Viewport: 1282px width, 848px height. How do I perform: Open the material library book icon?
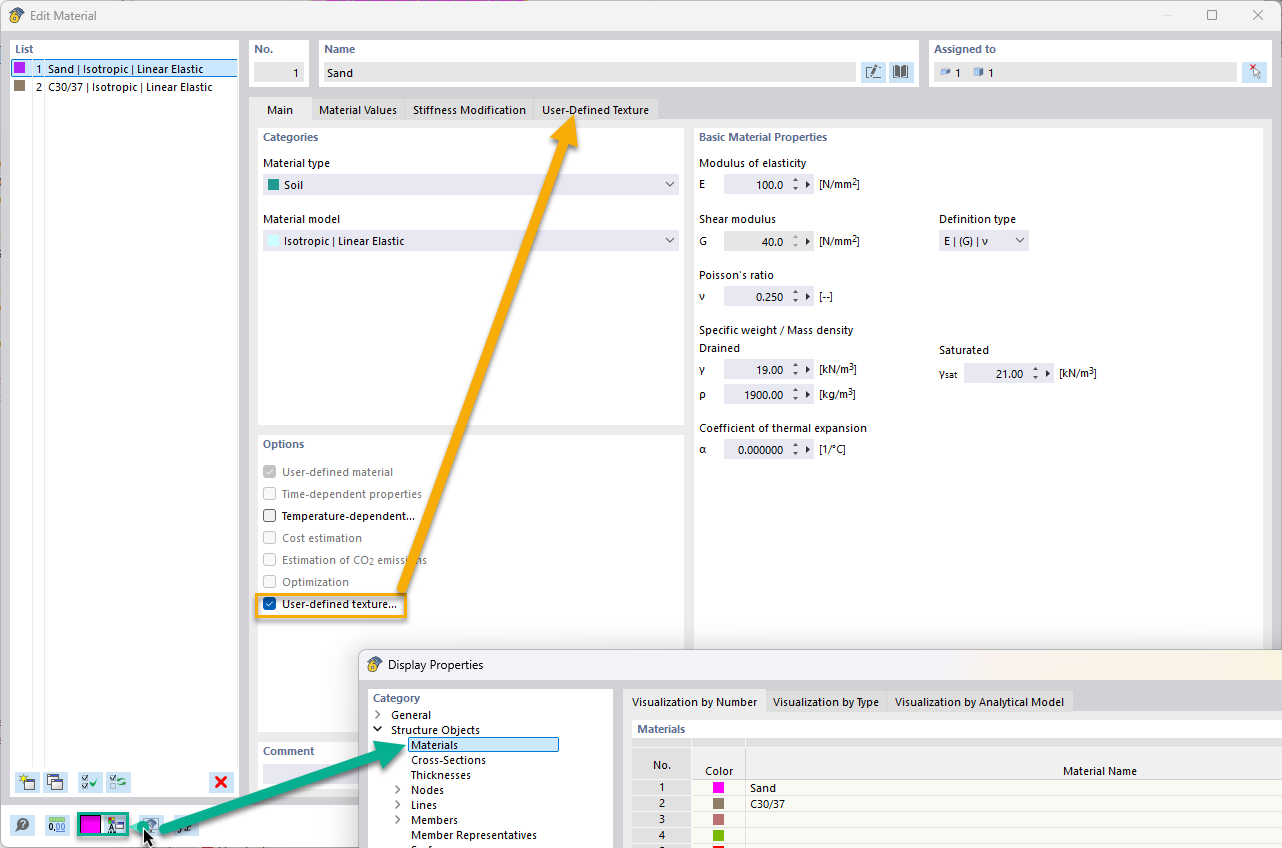point(901,72)
